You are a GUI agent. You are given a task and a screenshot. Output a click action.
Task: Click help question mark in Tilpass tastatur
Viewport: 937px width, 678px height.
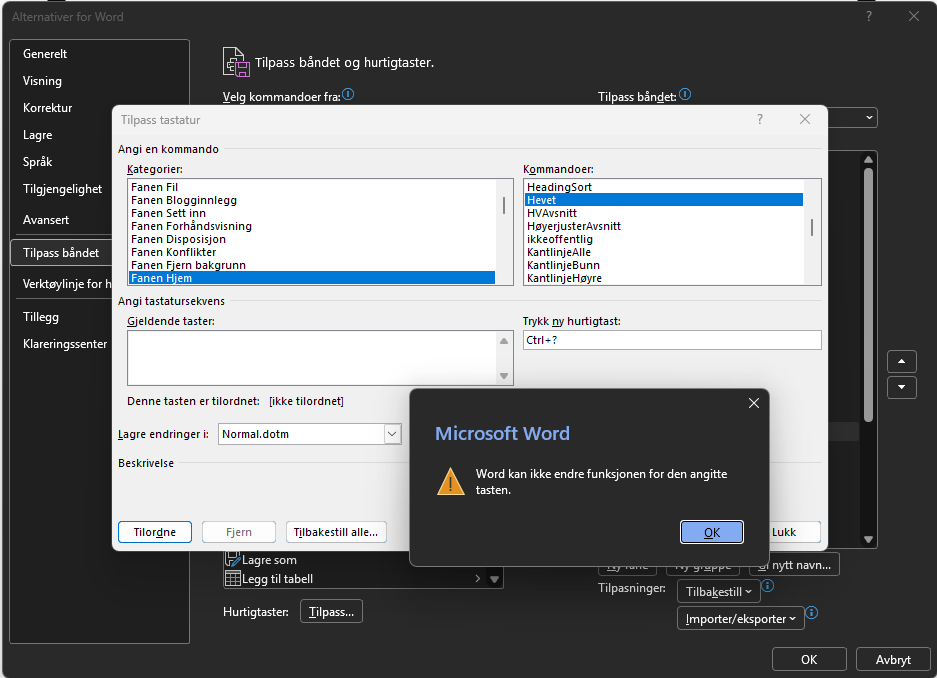tap(760, 119)
